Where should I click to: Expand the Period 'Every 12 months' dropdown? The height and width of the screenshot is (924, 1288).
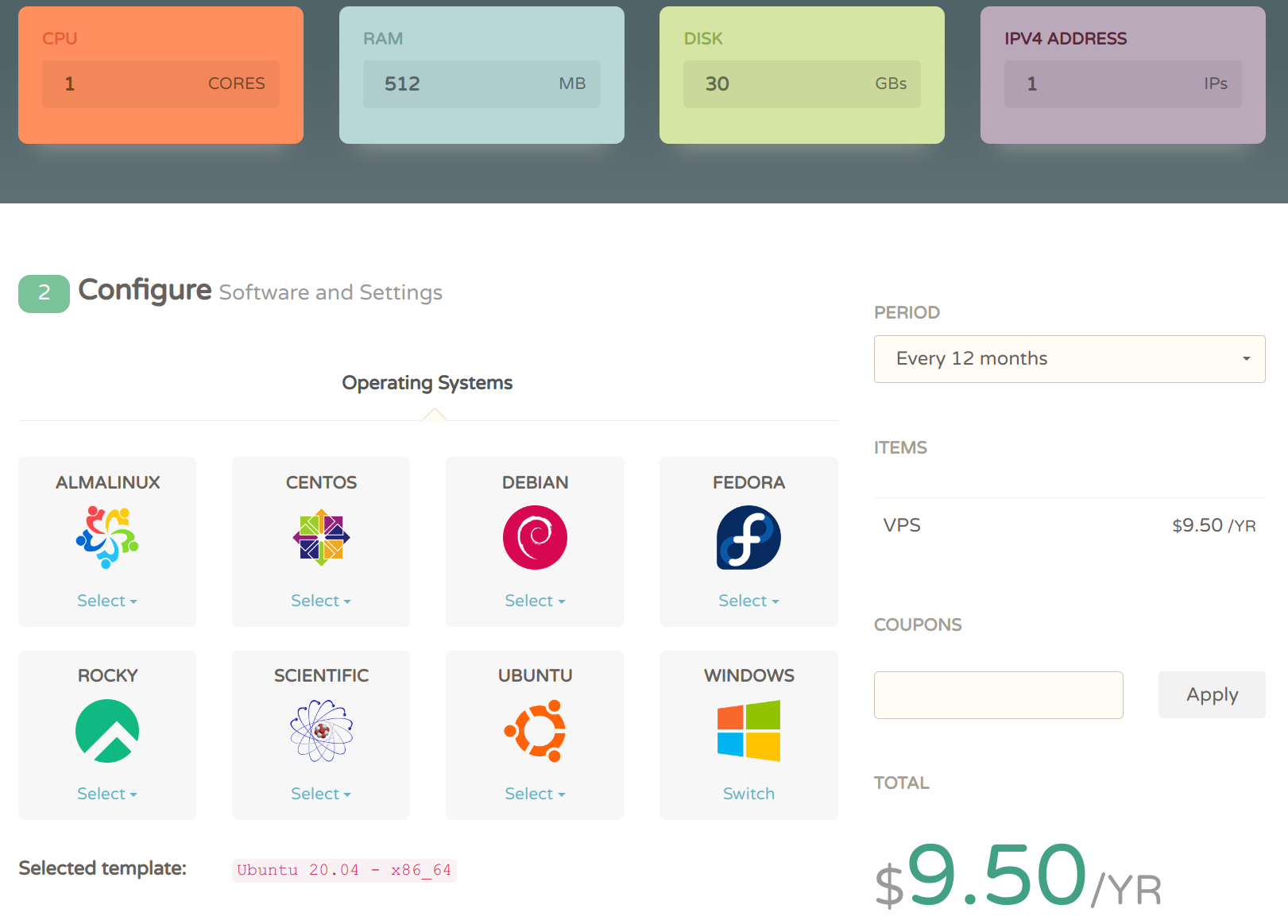pyautogui.click(x=1069, y=359)
